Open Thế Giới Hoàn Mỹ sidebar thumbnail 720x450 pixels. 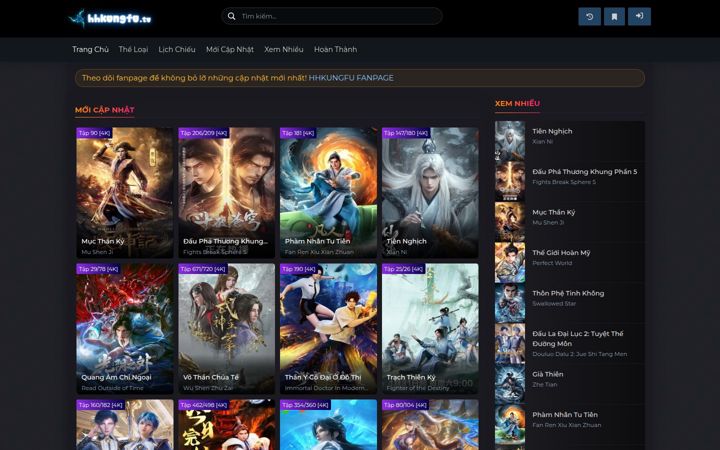click(510, 262)
